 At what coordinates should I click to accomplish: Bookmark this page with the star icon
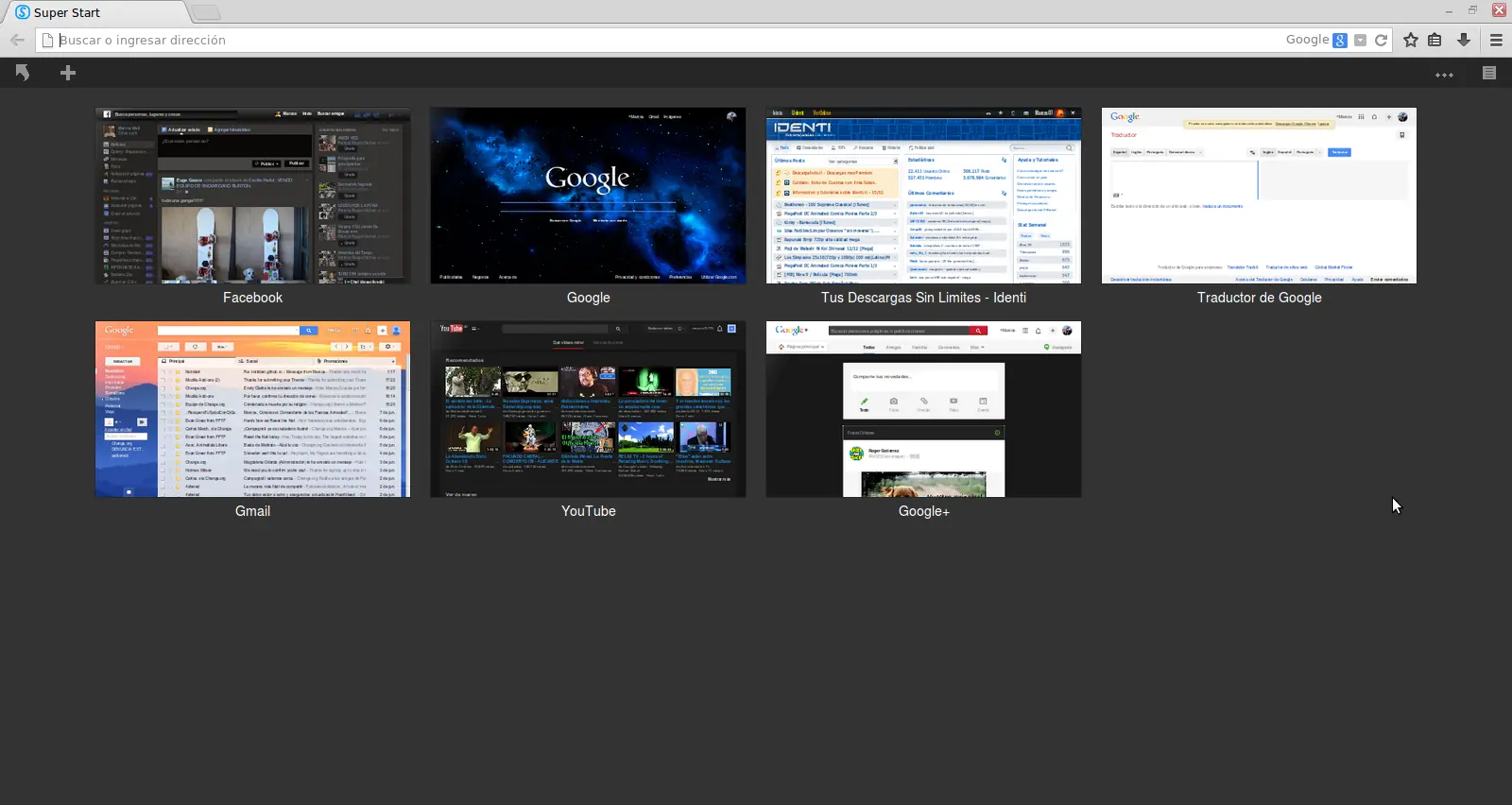(1411, 40)
